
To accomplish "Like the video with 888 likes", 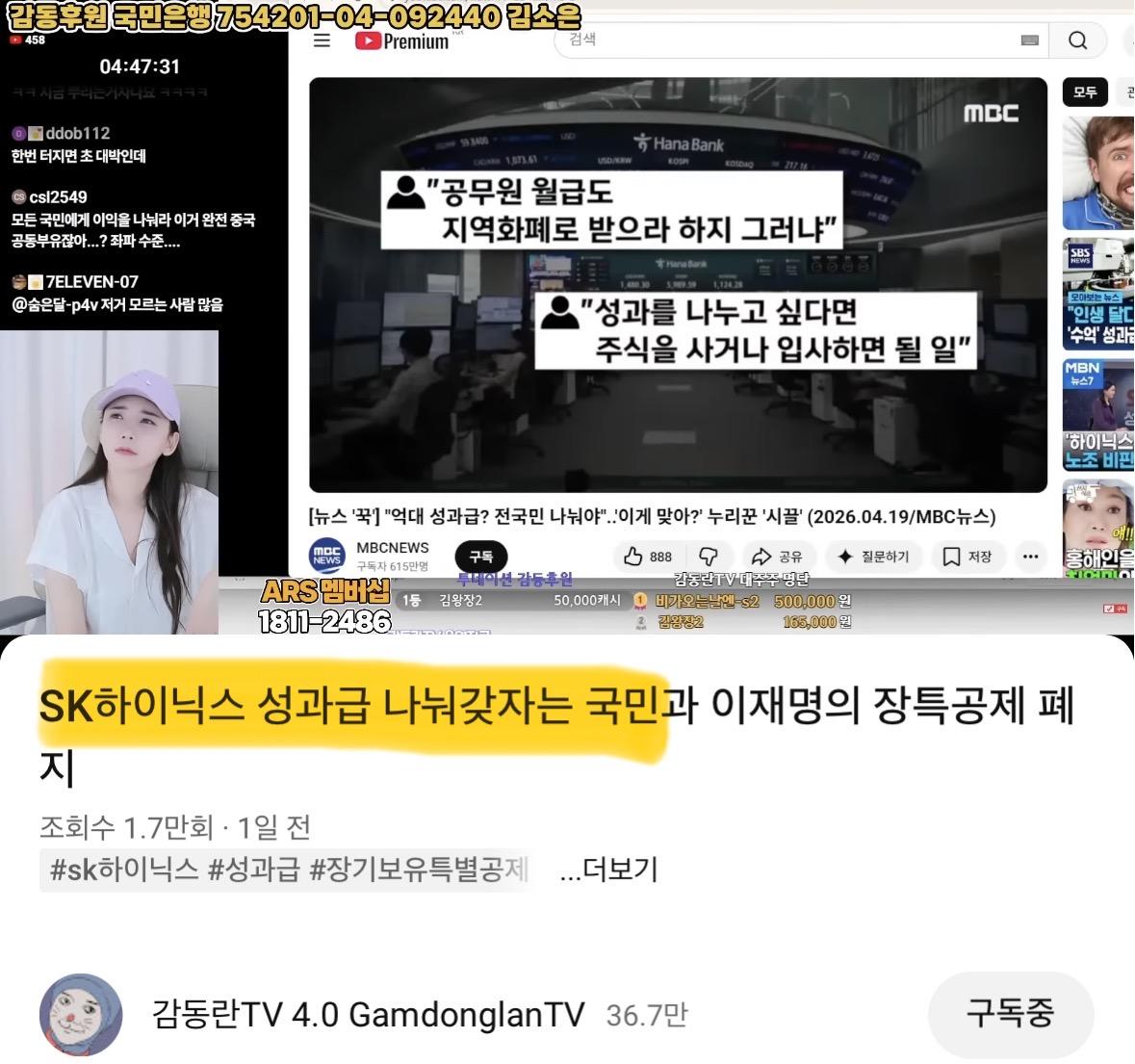I will click(649, 557).
